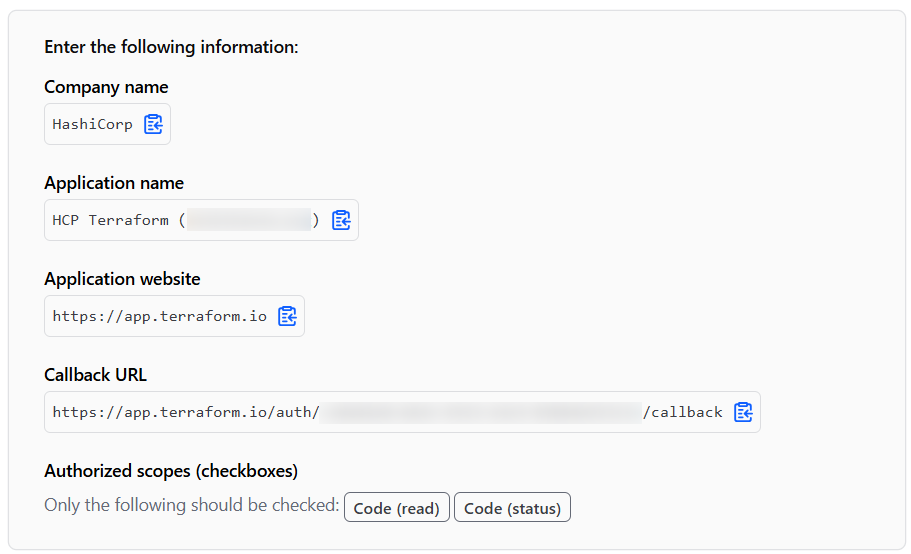Click the blurred section of the Callback URL

pyautogui.click(x=480, y=412)
